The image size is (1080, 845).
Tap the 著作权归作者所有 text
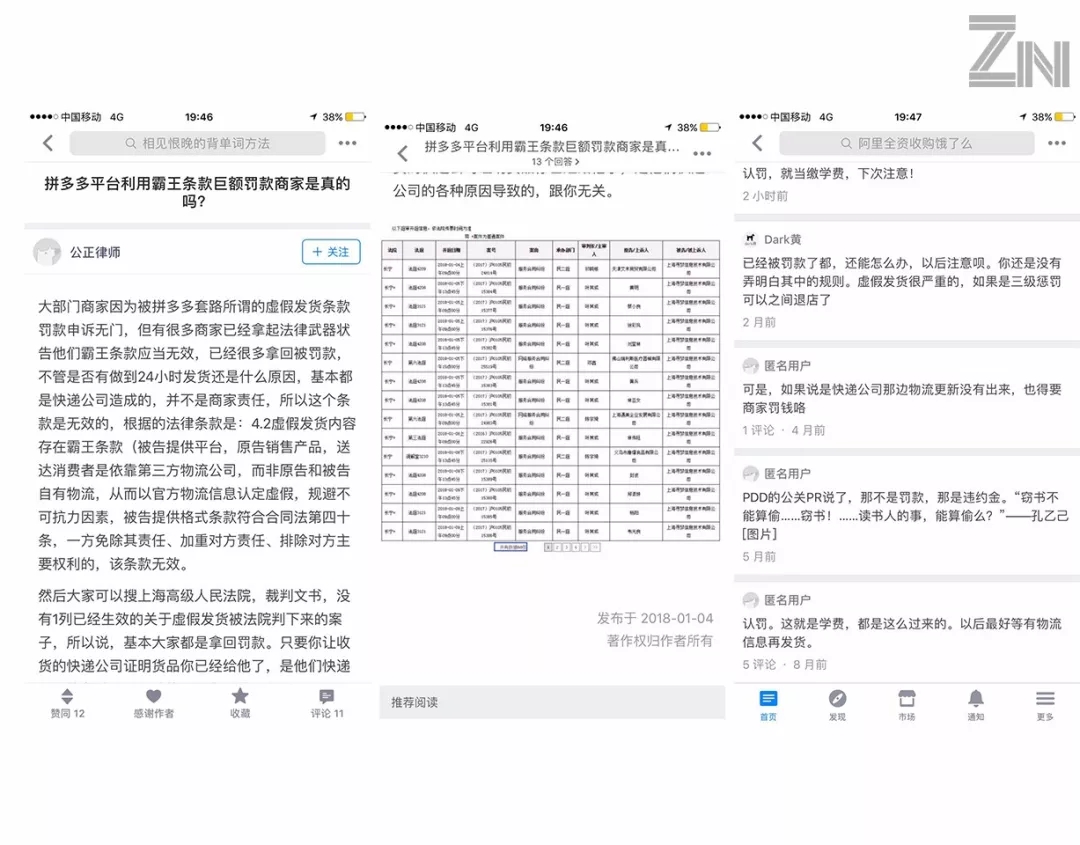[660, 641]
